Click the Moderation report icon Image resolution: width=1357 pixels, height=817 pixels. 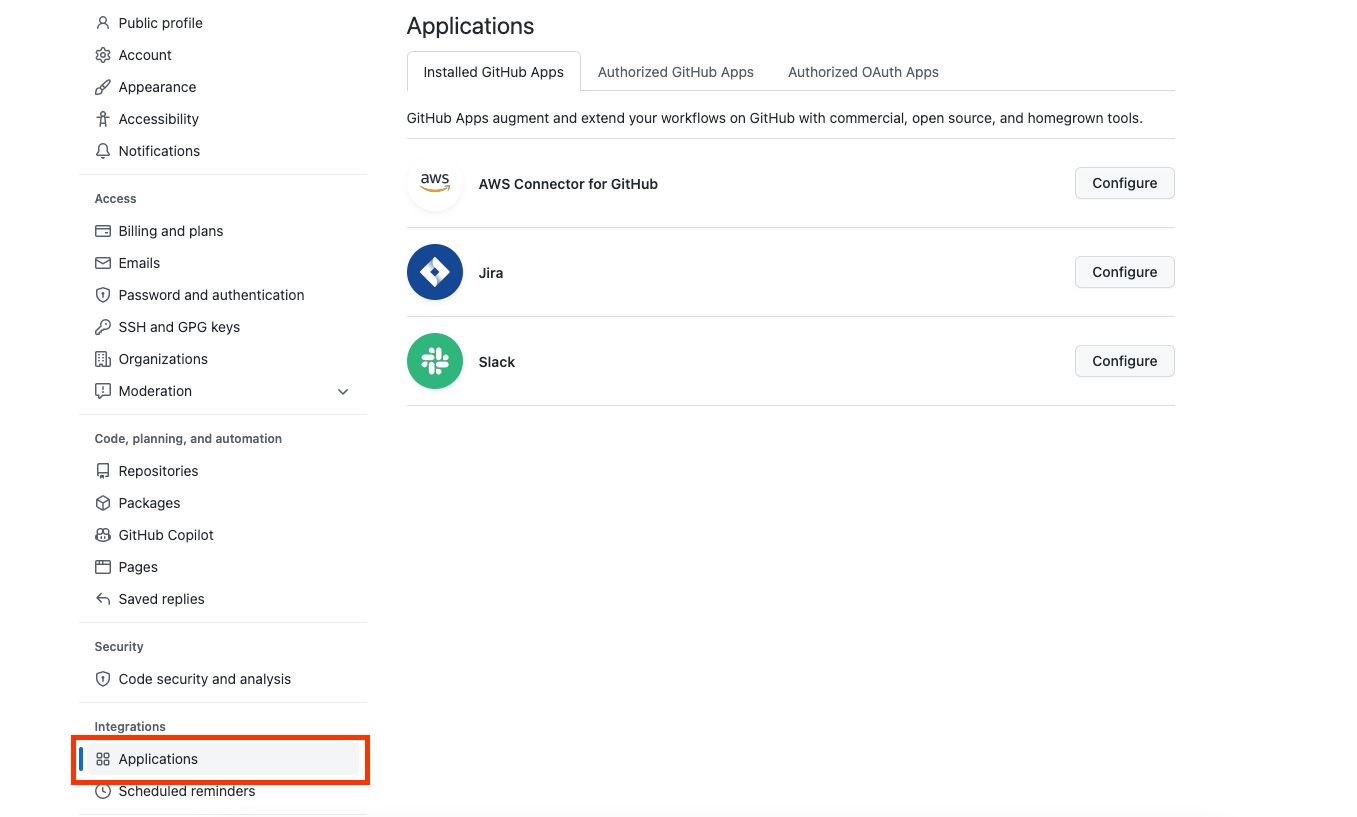pos(102,391)
